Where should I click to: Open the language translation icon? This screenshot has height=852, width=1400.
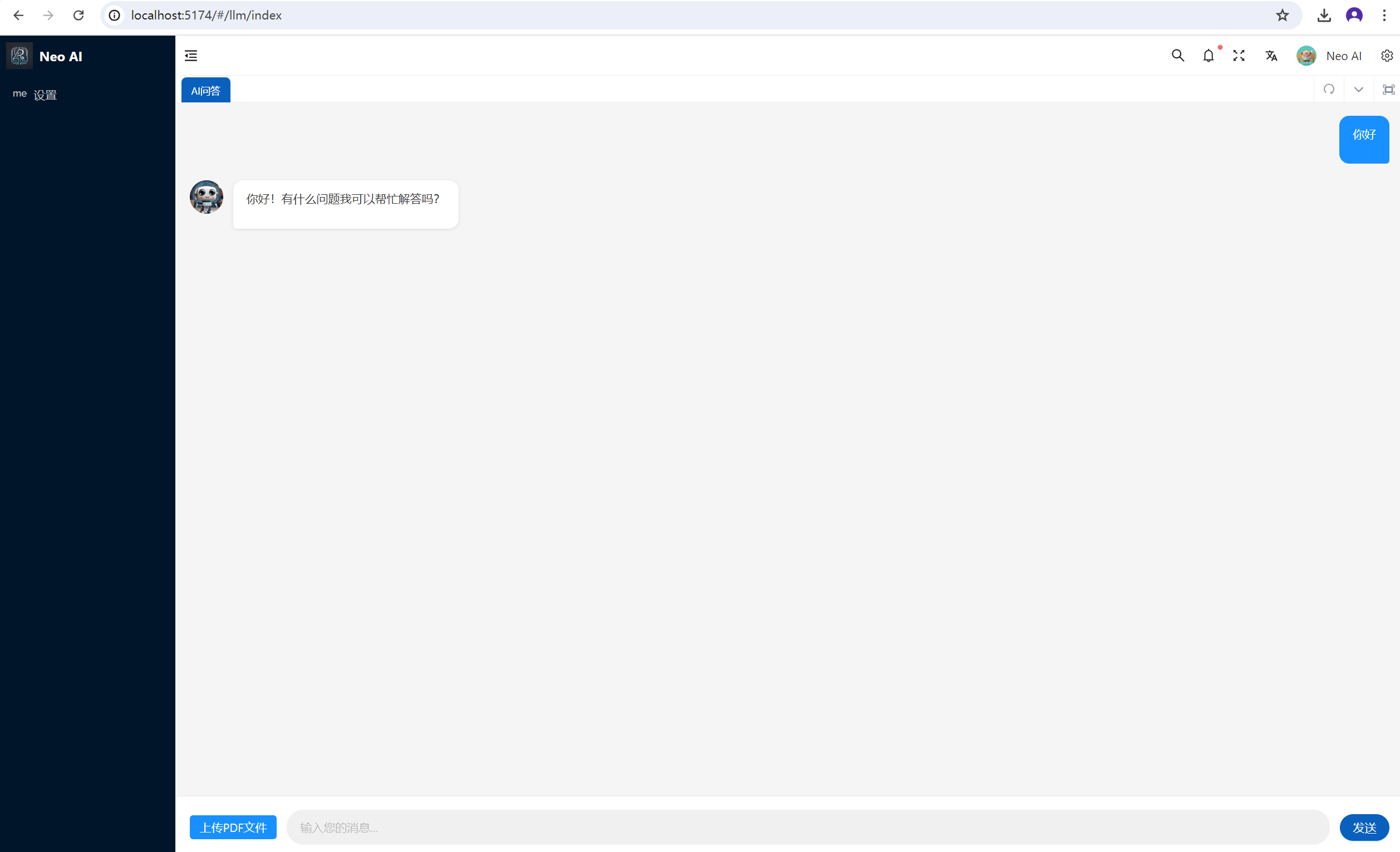tap(1271, 56)
